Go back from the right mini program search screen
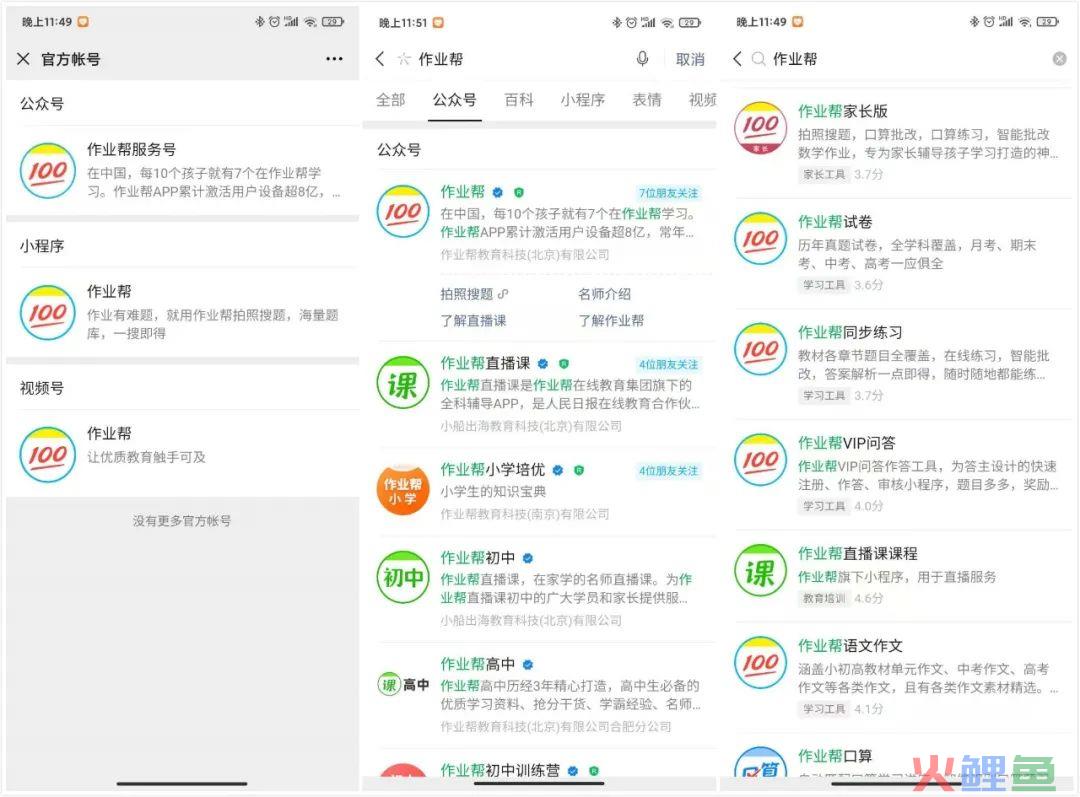The height and width of the screenshot is (797, 1080). pos(737,59)
